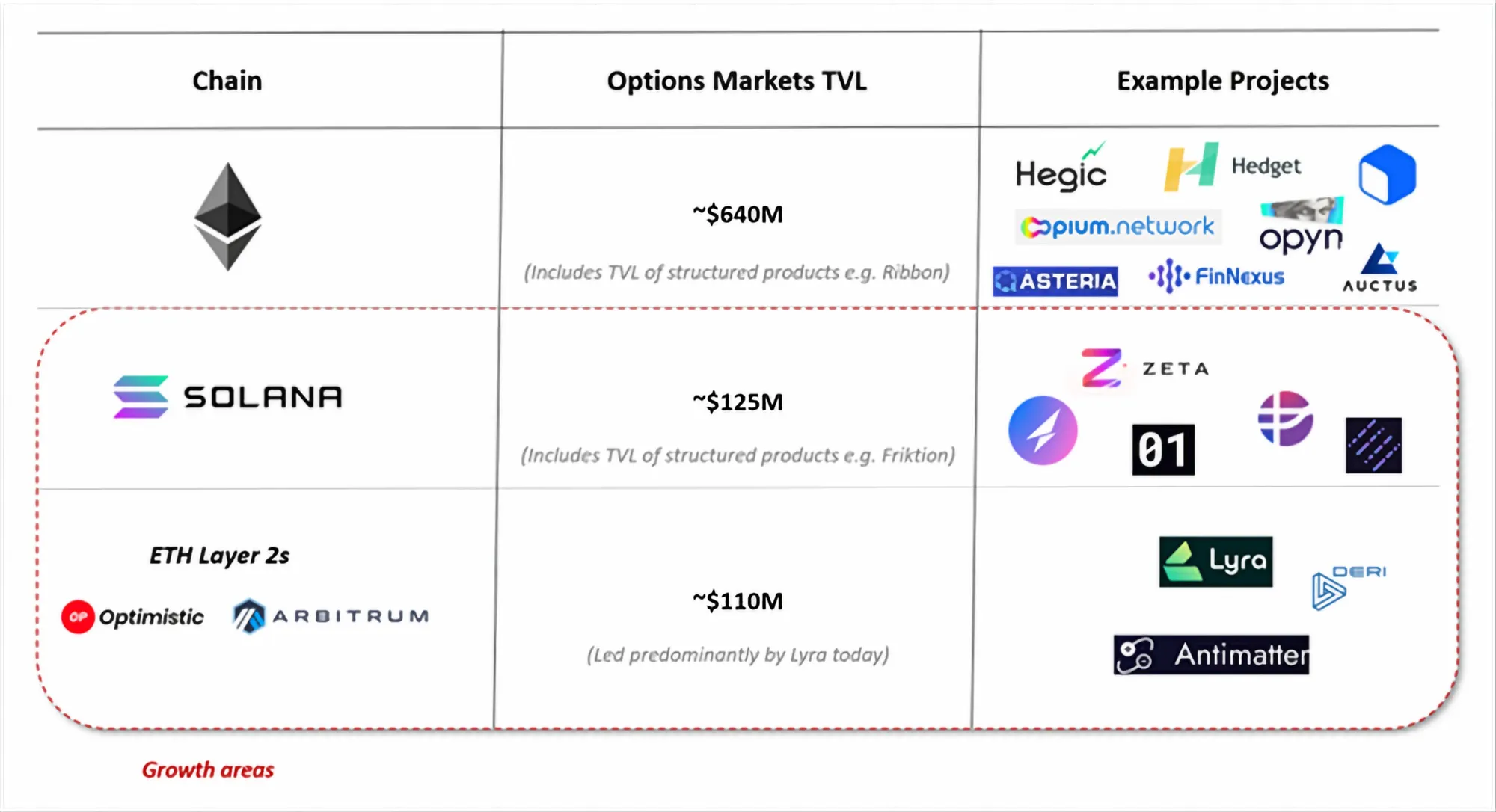Select the Opyn logo
Viewport: 1496px width, 812px height.
point(1302,227)
